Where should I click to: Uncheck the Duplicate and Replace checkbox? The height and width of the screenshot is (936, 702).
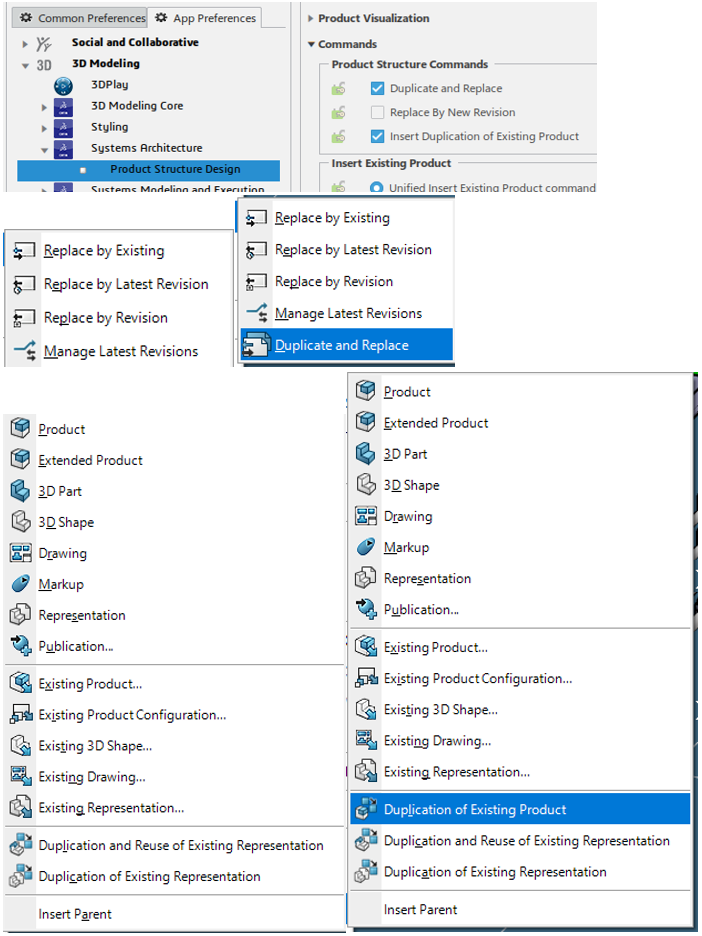[377, 88]
